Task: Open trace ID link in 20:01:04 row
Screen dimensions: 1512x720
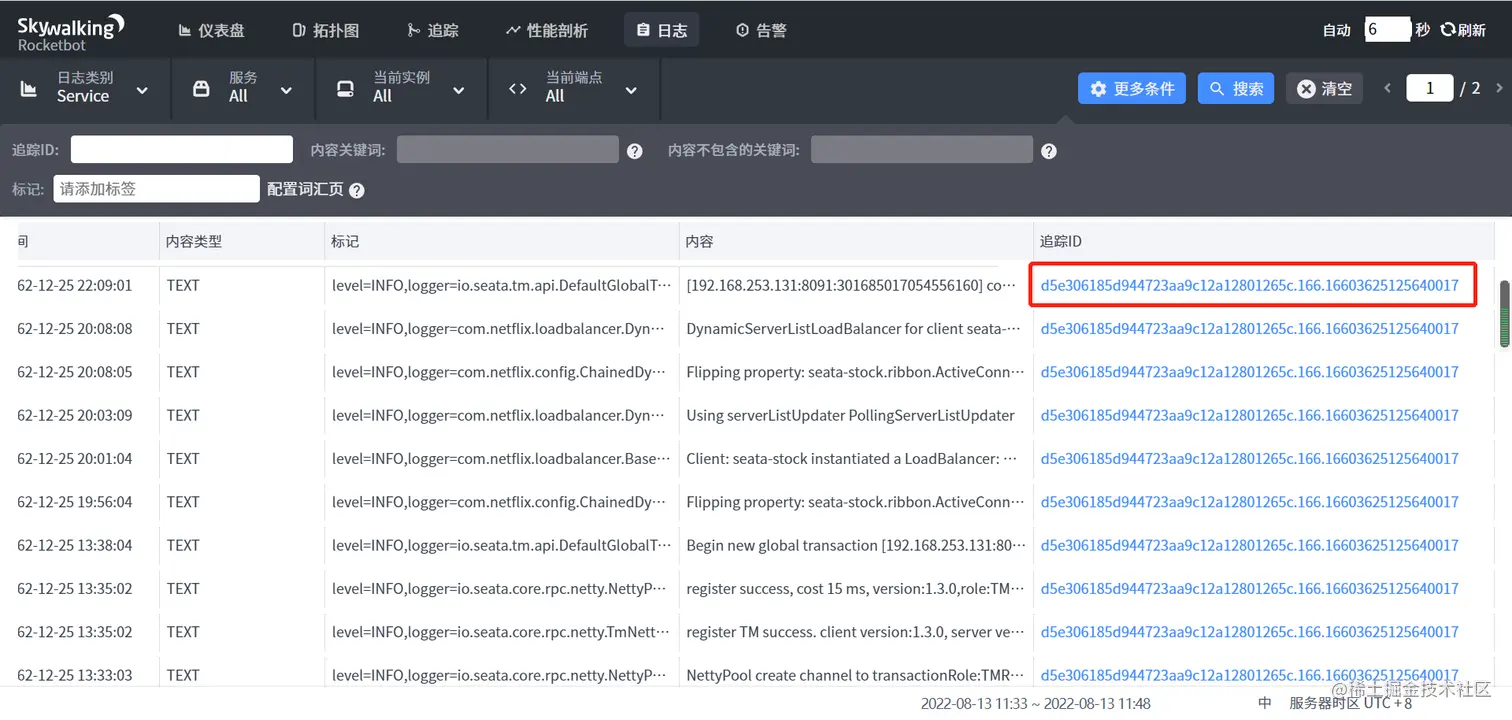Action: point(1249,458)
